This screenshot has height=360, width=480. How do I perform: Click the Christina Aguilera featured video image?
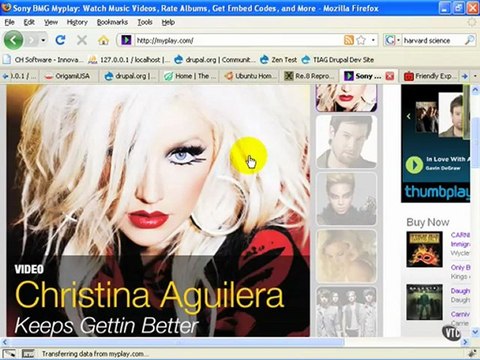(x=158, y=210)
